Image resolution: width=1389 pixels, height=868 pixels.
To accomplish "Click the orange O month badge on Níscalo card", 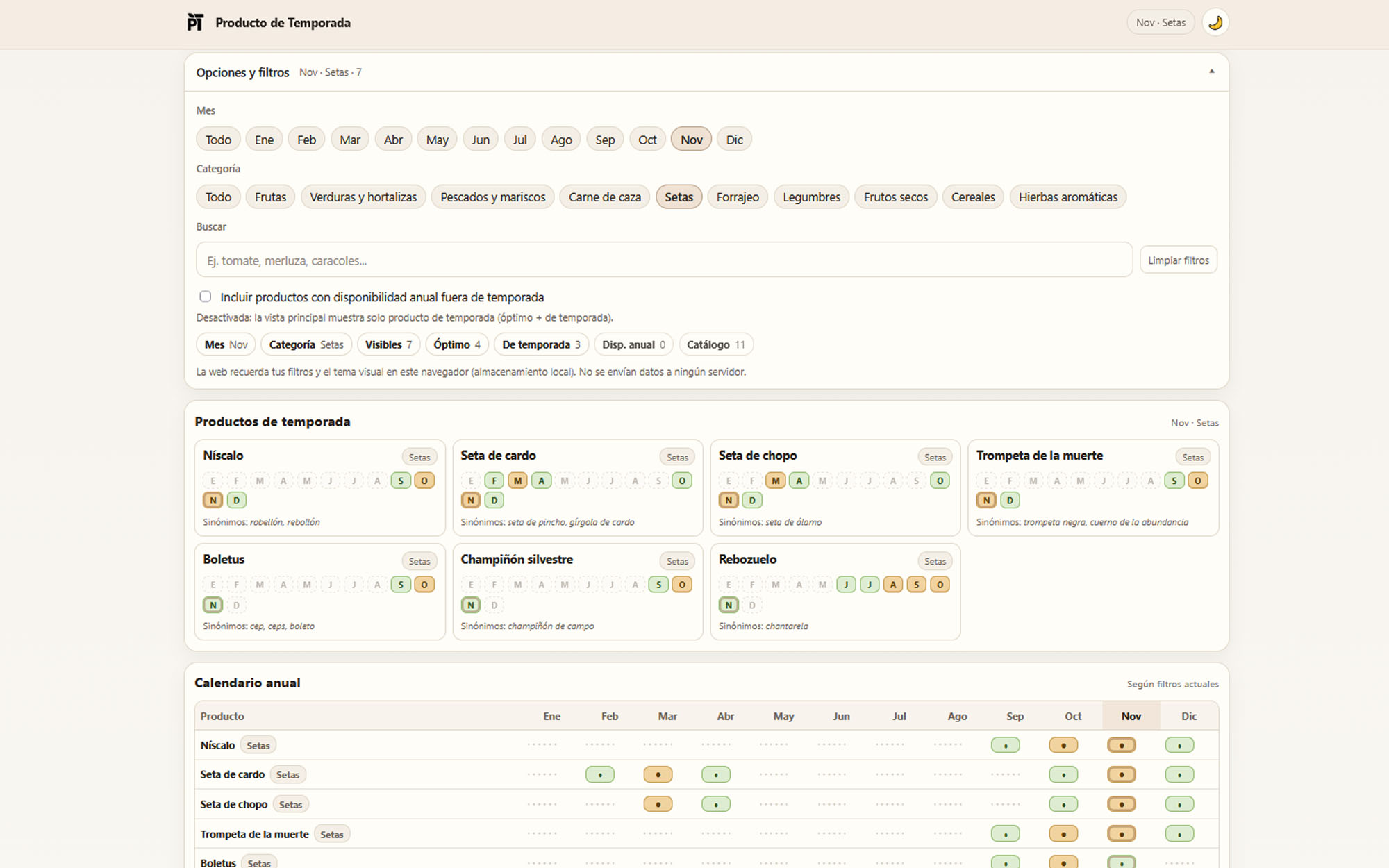I will (x=424, y=481).
